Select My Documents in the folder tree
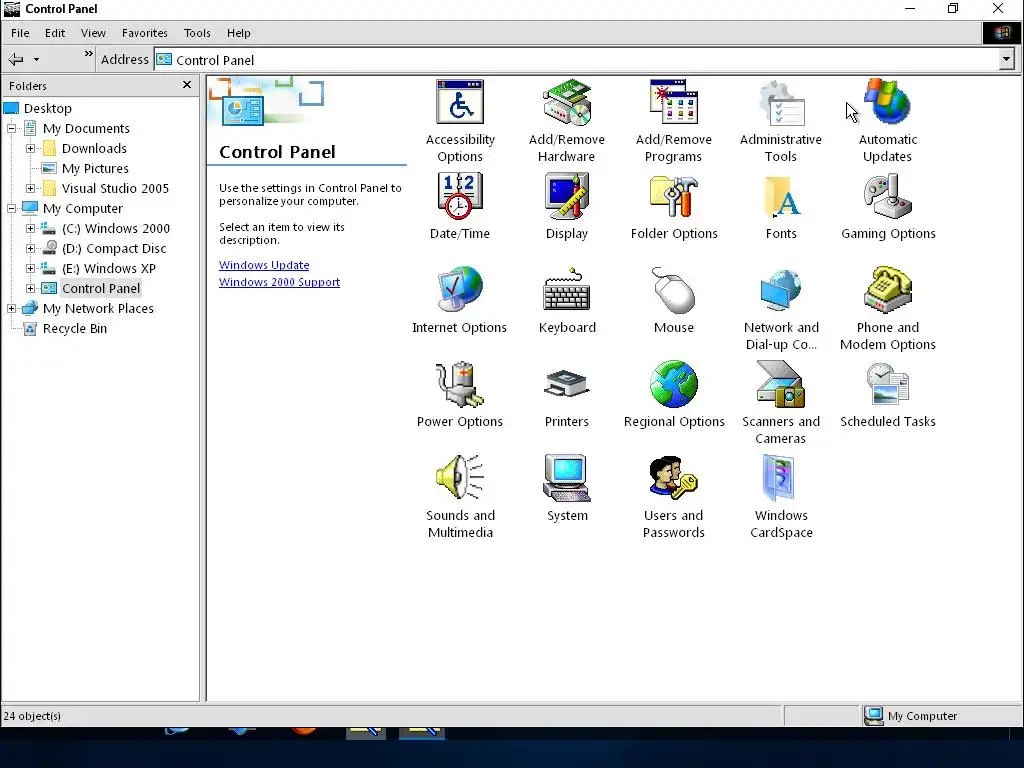Viewport: 1024px width, 768px height. [x=86, y=129]
